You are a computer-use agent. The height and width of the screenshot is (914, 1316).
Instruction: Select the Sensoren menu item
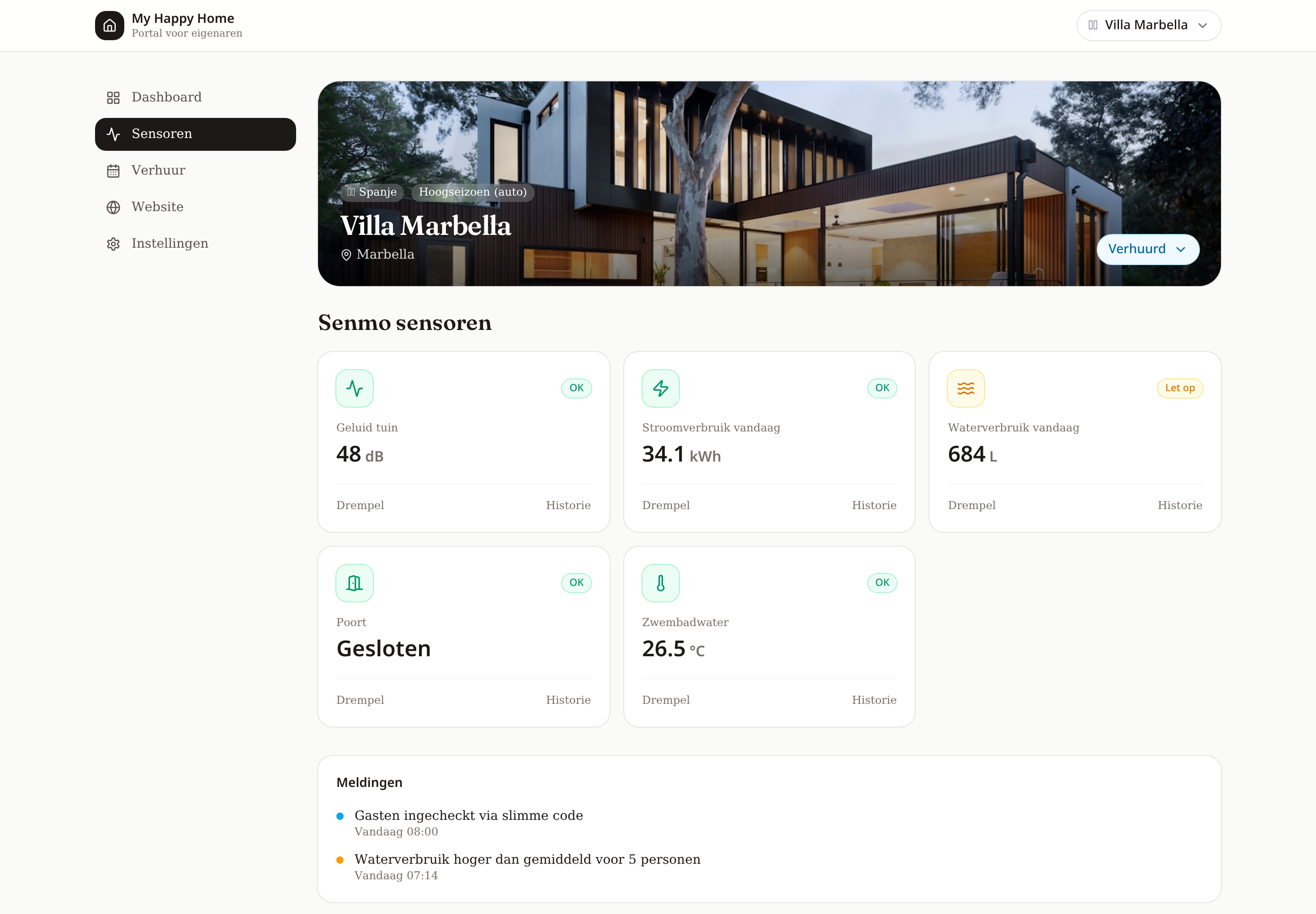pos(195,134)
